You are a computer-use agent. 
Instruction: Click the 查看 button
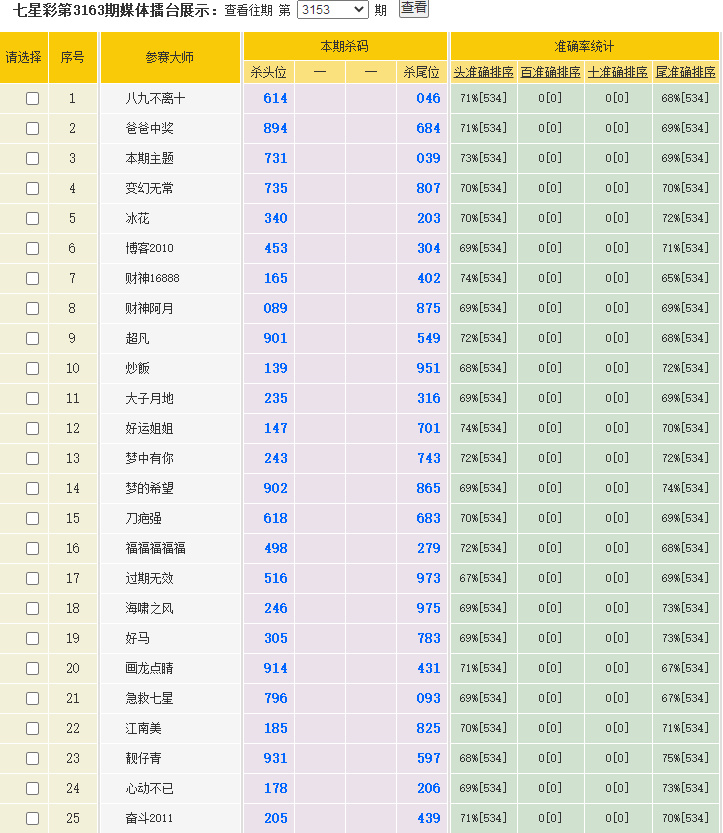[413, 8]
